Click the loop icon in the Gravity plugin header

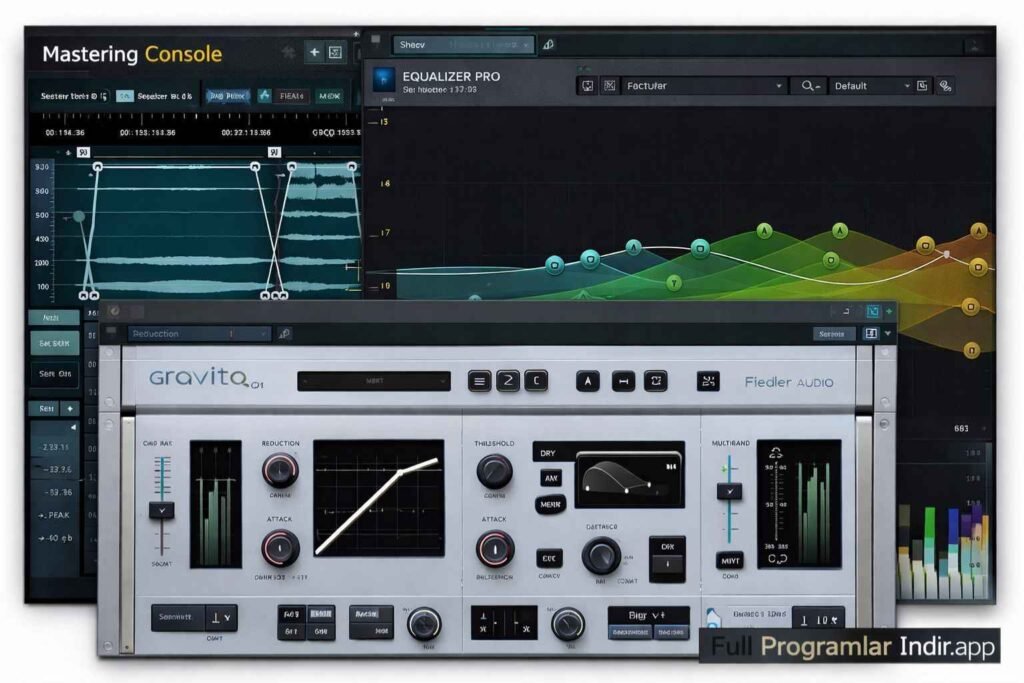655,380
